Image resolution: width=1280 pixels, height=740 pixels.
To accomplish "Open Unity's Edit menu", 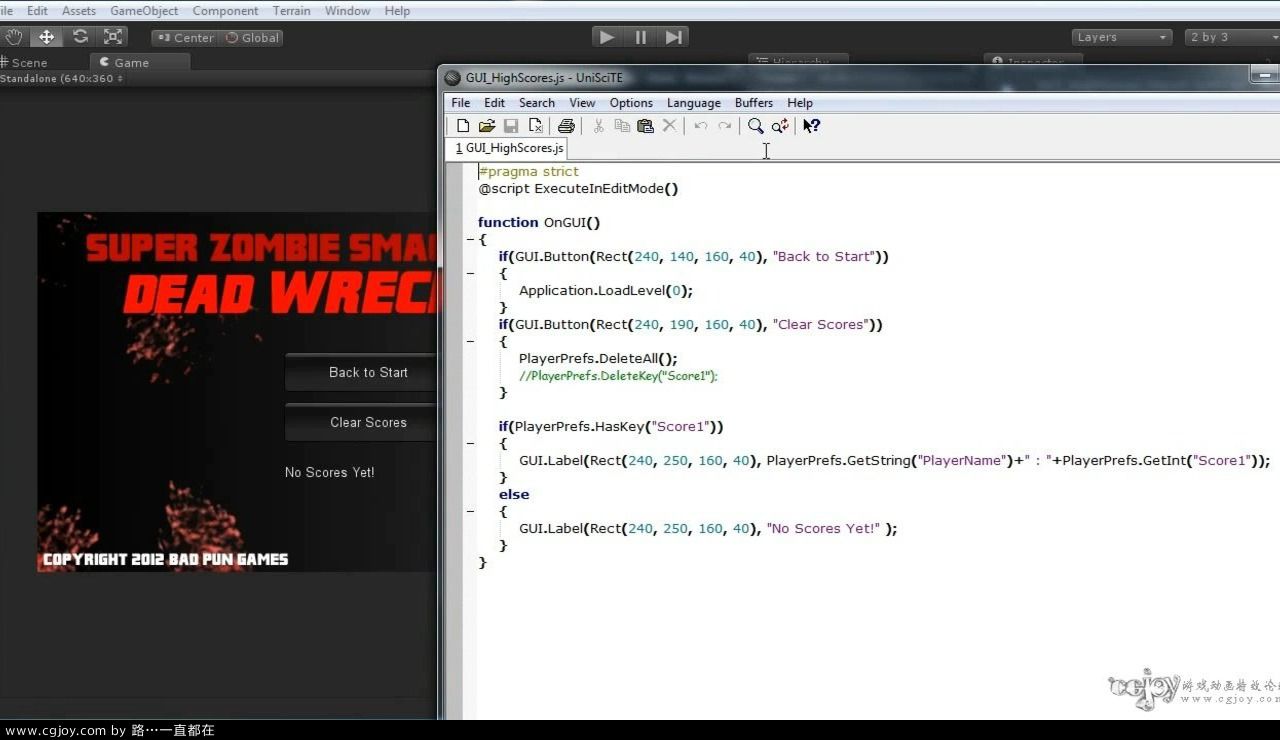I will coord(37,10).
